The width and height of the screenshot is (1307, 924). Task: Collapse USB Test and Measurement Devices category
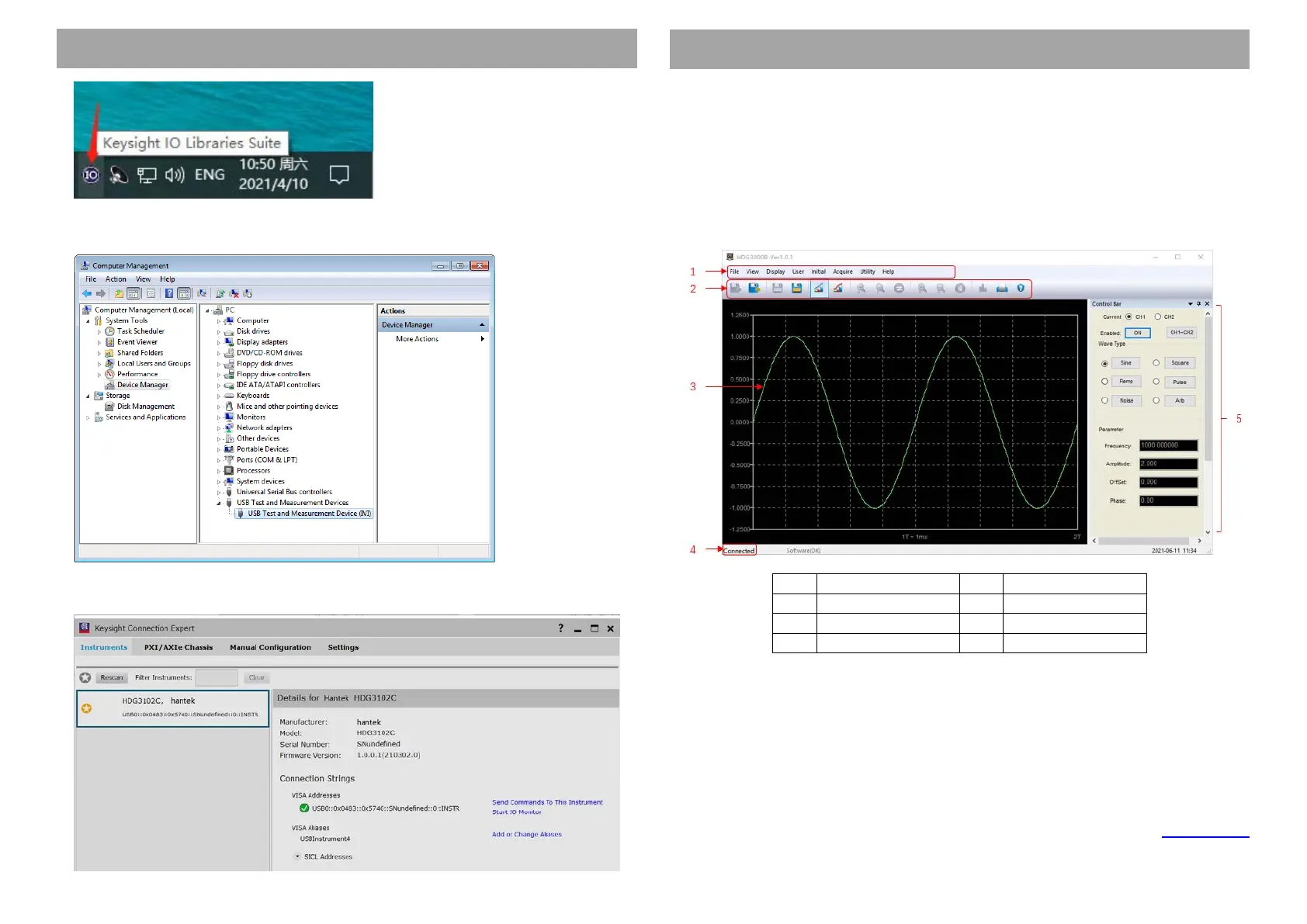point(219,503)
